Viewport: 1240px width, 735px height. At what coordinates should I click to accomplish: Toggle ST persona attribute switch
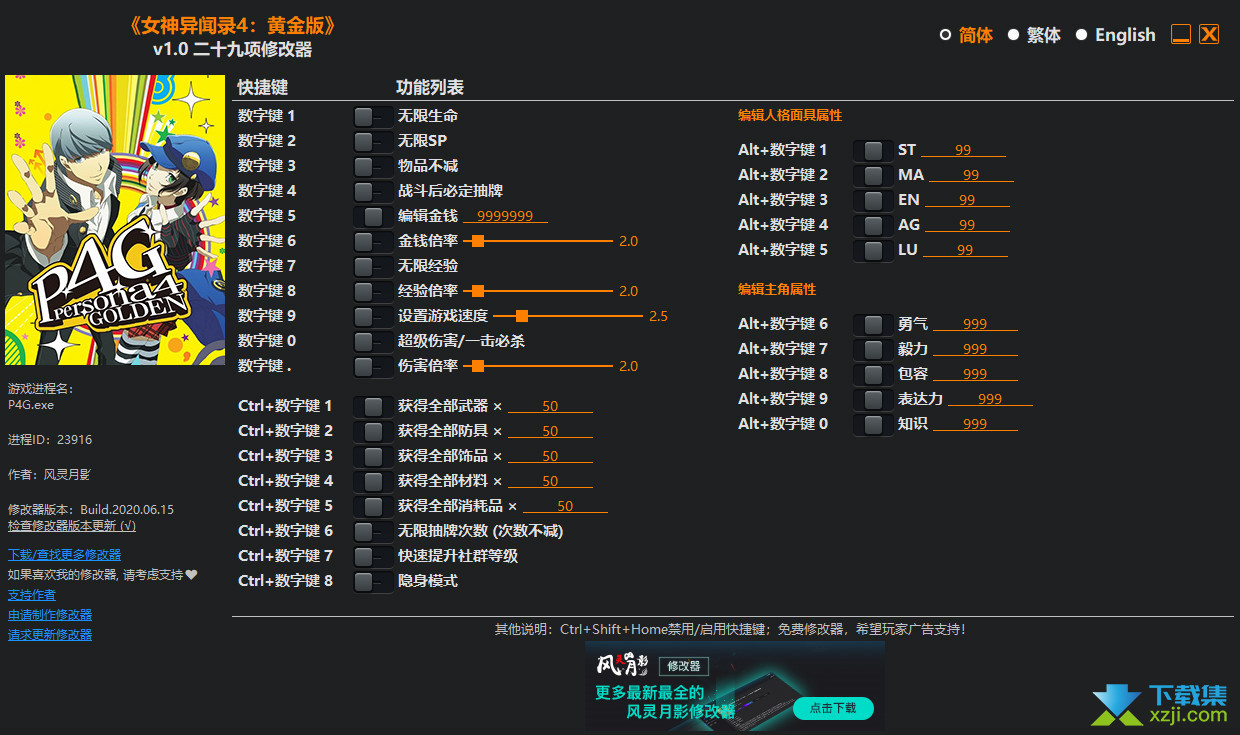point(873,150)
